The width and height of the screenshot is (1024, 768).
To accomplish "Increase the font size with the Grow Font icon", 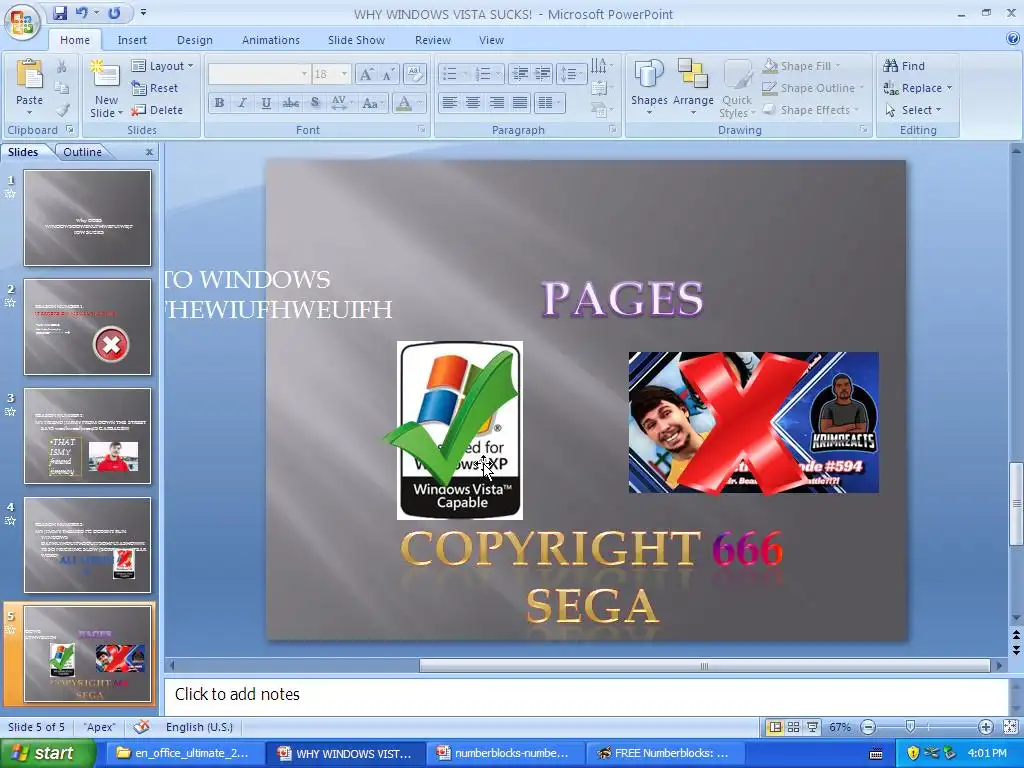I will click(x=367, y=74).
